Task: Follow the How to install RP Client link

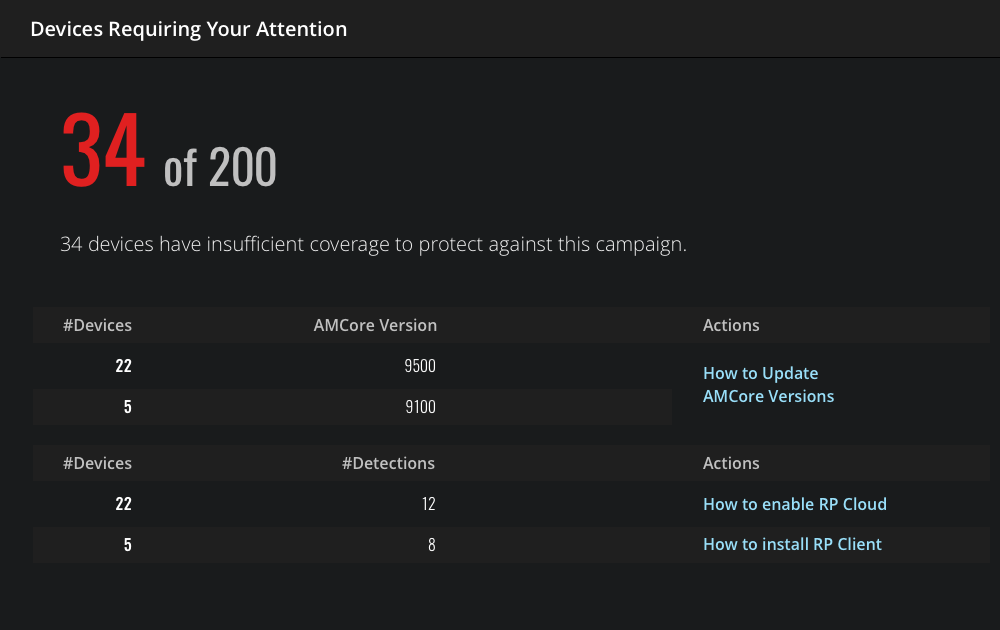Action: coord(792,544)
